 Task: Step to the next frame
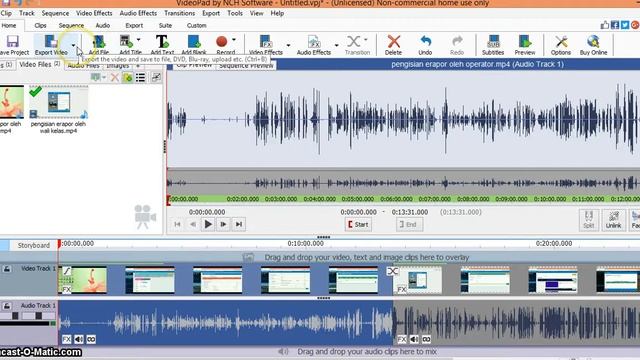(x=223, y=224)
